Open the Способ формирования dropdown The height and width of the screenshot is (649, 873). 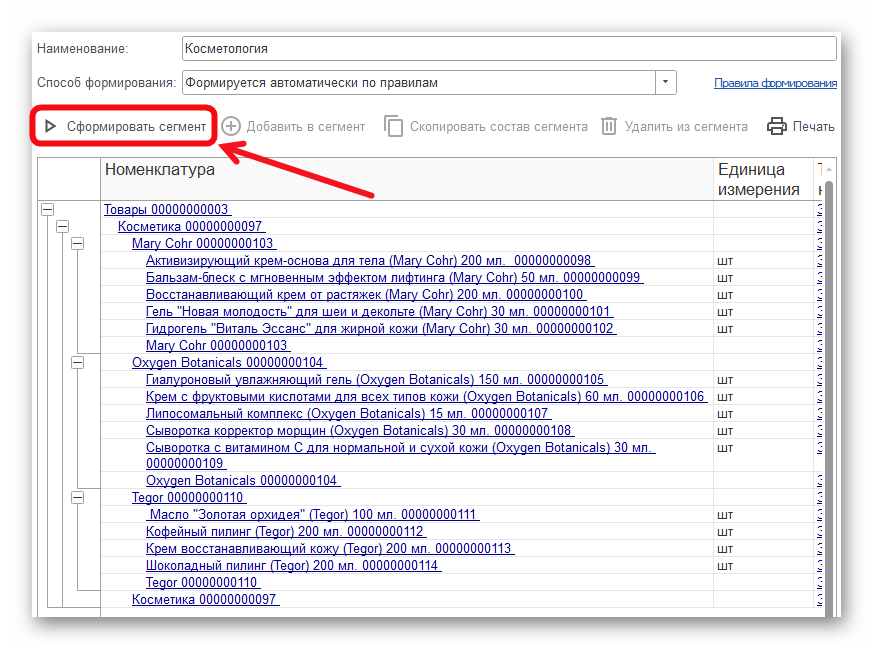666,83
